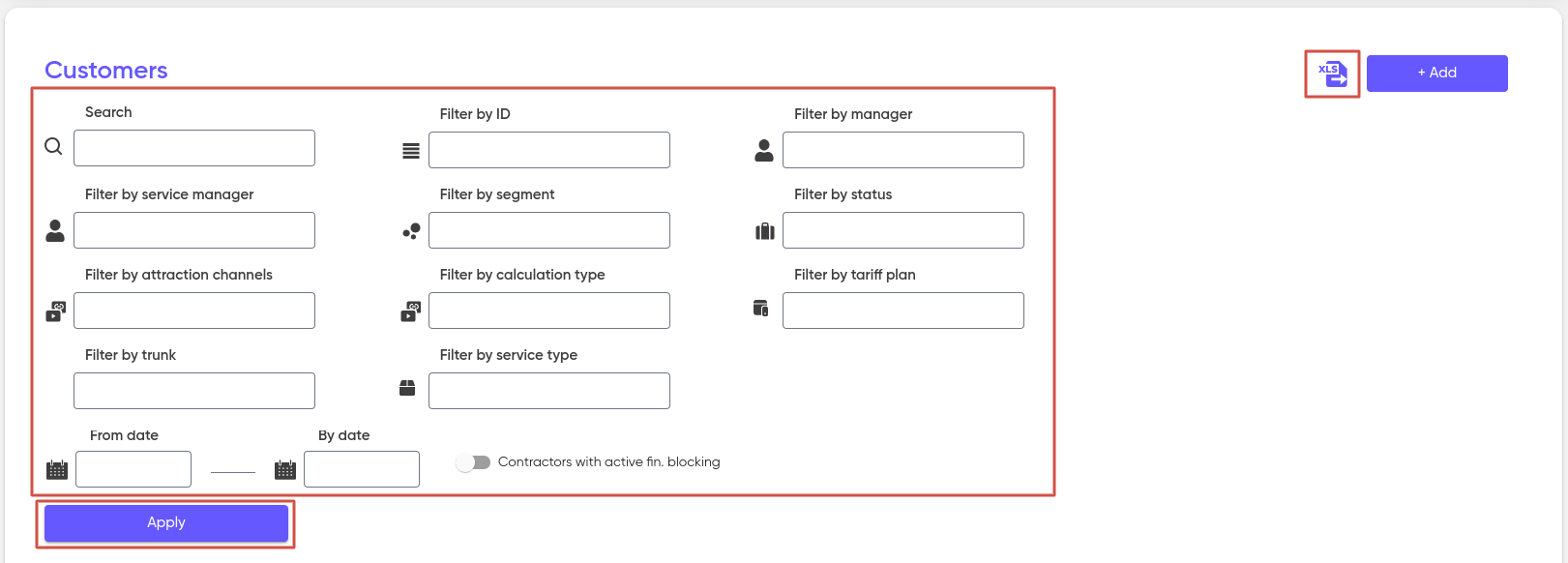The image size is (1568, 563).
Task: Click the icon beside Filter by tariff plan
Action: (x=761, y=308)
